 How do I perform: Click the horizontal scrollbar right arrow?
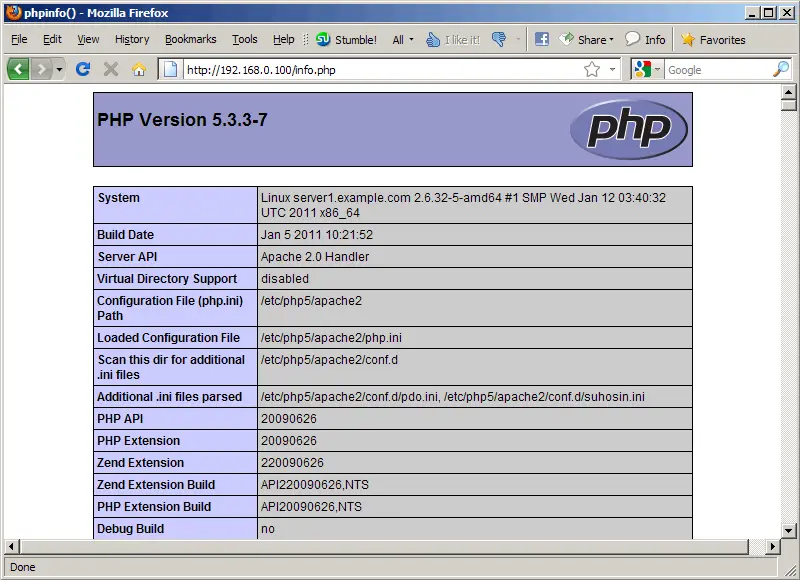[772, 546]
